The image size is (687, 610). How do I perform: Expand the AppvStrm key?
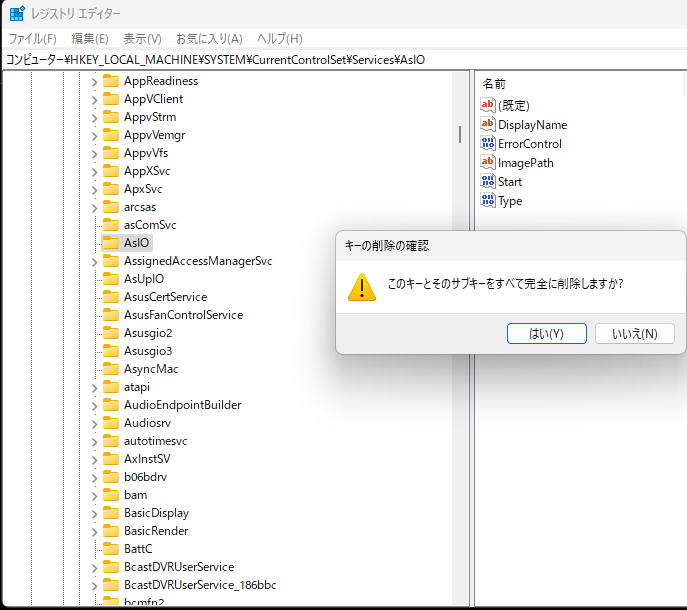pyautogui.click(x=94, y=117)
